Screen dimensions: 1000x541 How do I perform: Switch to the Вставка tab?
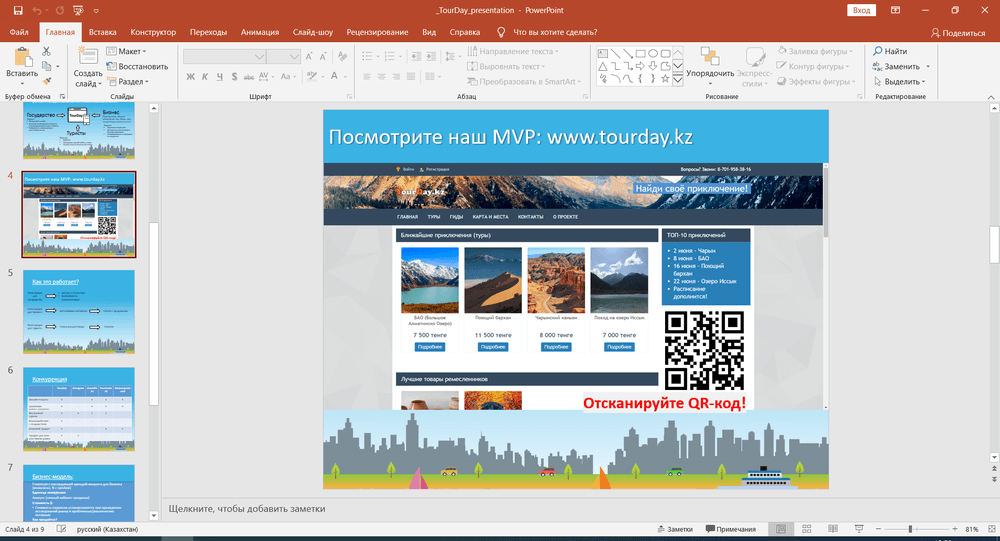tap(103, 32)
